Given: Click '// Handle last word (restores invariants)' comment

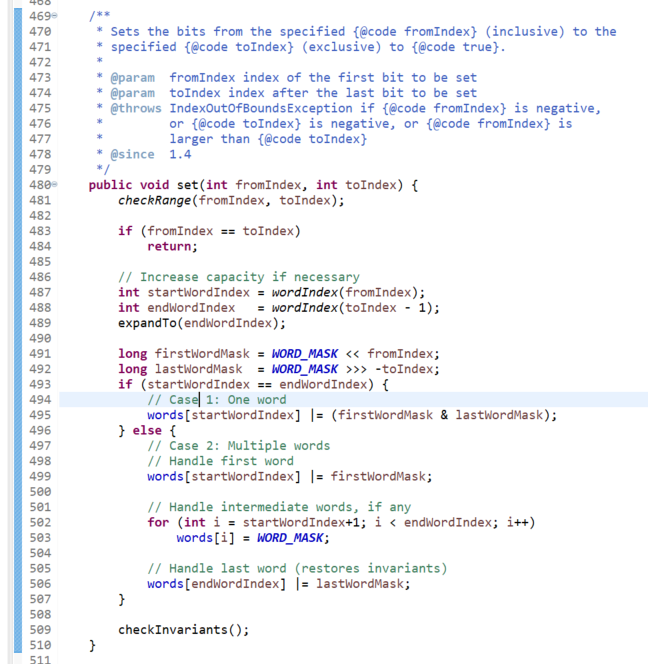Looking at the screenshot, I should 297,568.
